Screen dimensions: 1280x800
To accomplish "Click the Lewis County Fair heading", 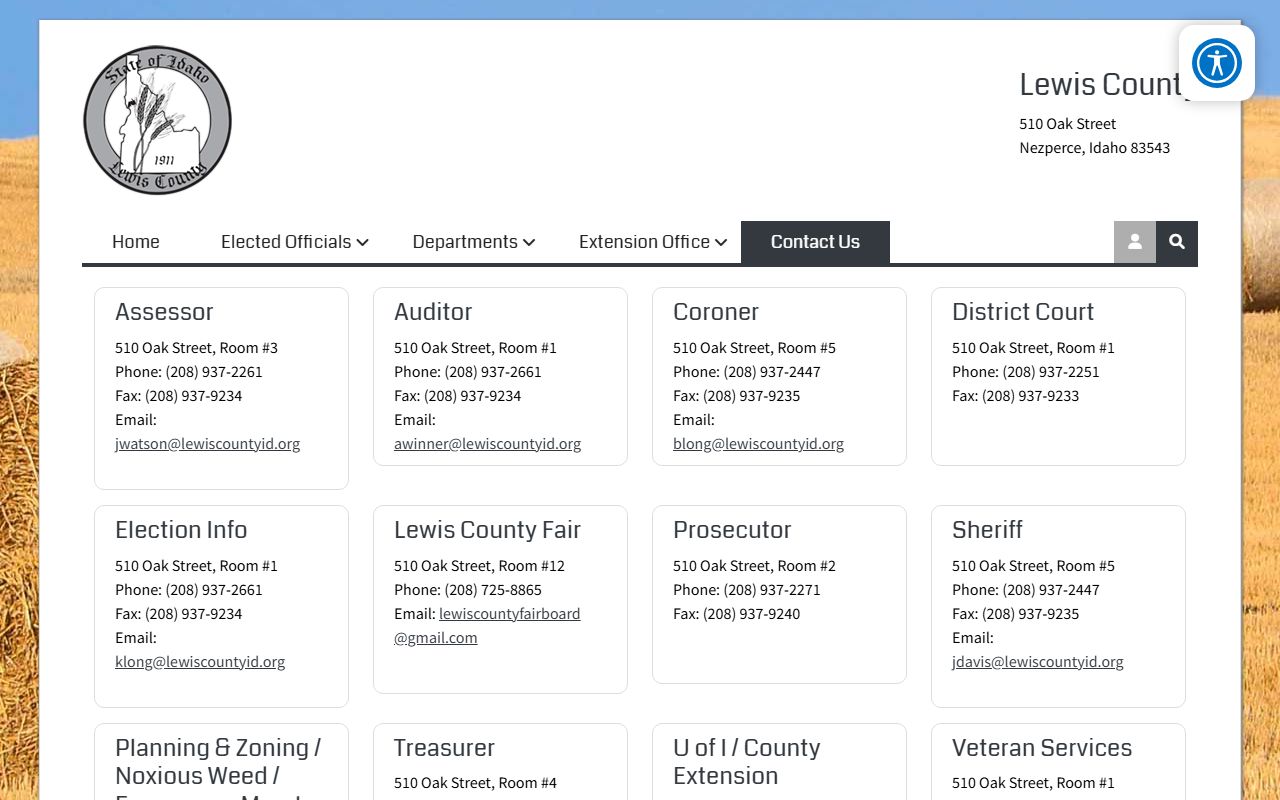I will click(x=487, y=530).
